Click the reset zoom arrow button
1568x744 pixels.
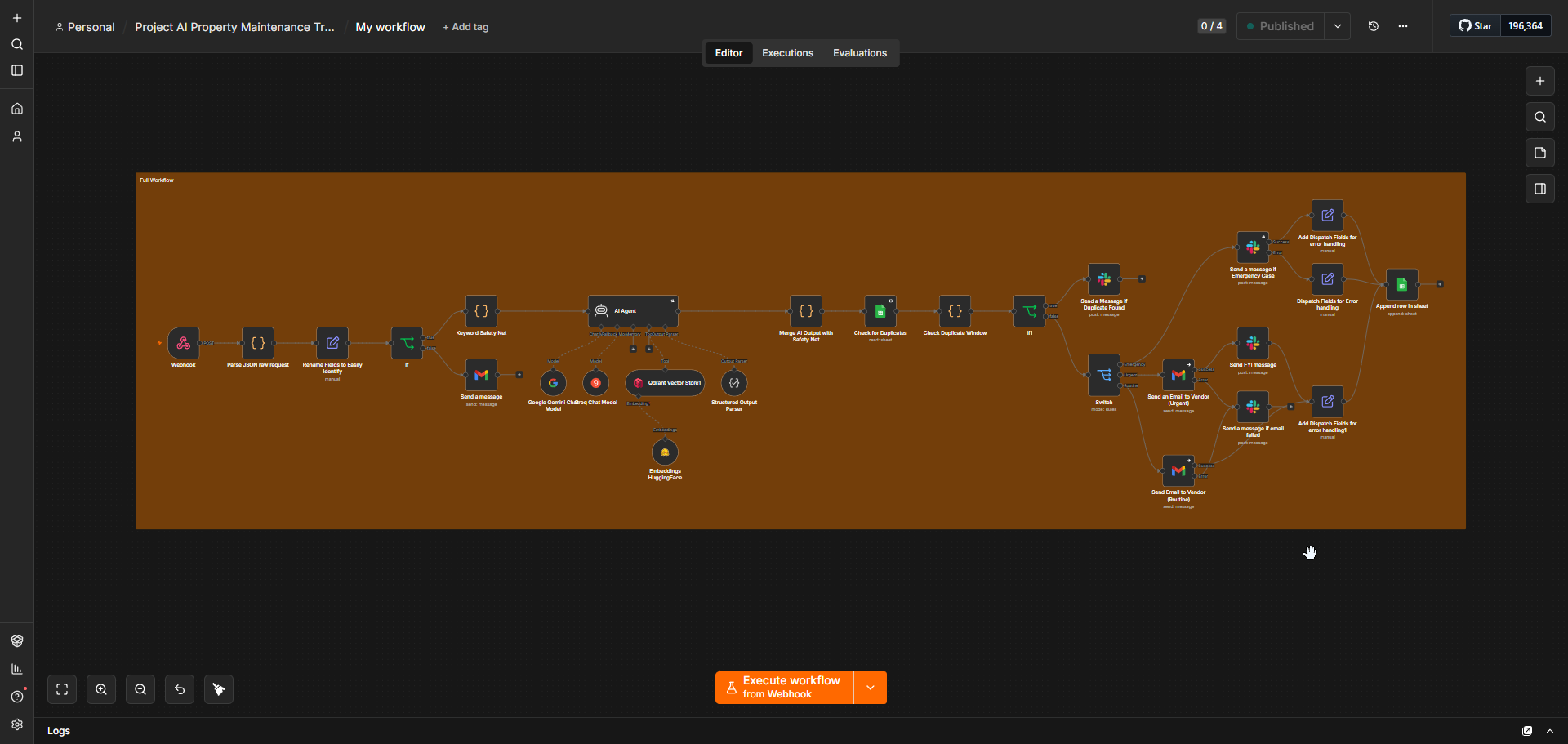tap(180, 689)
